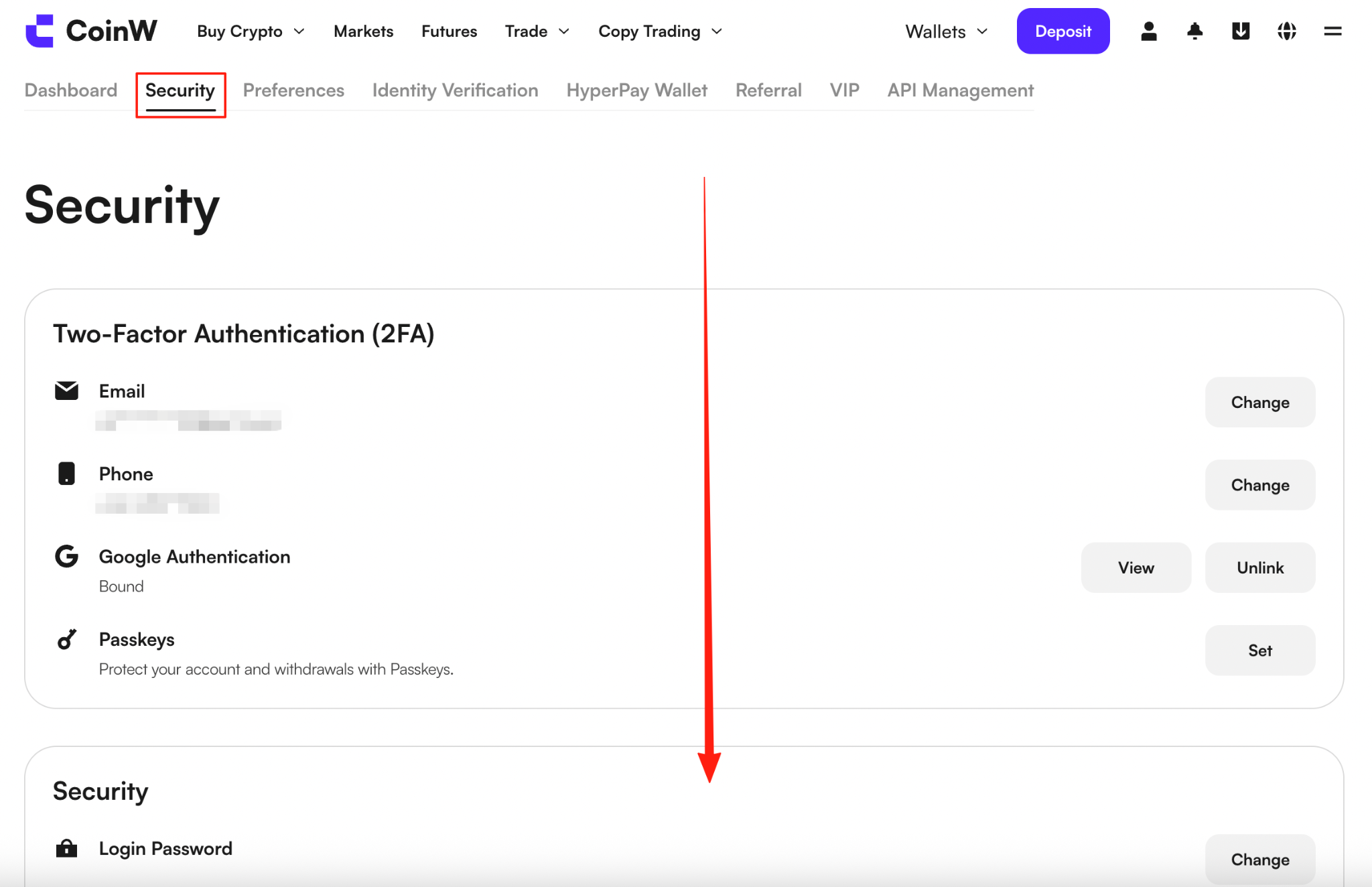Expand the Buy Crypto dropdown
The image size is (1372, 887).
coord(251,31)
